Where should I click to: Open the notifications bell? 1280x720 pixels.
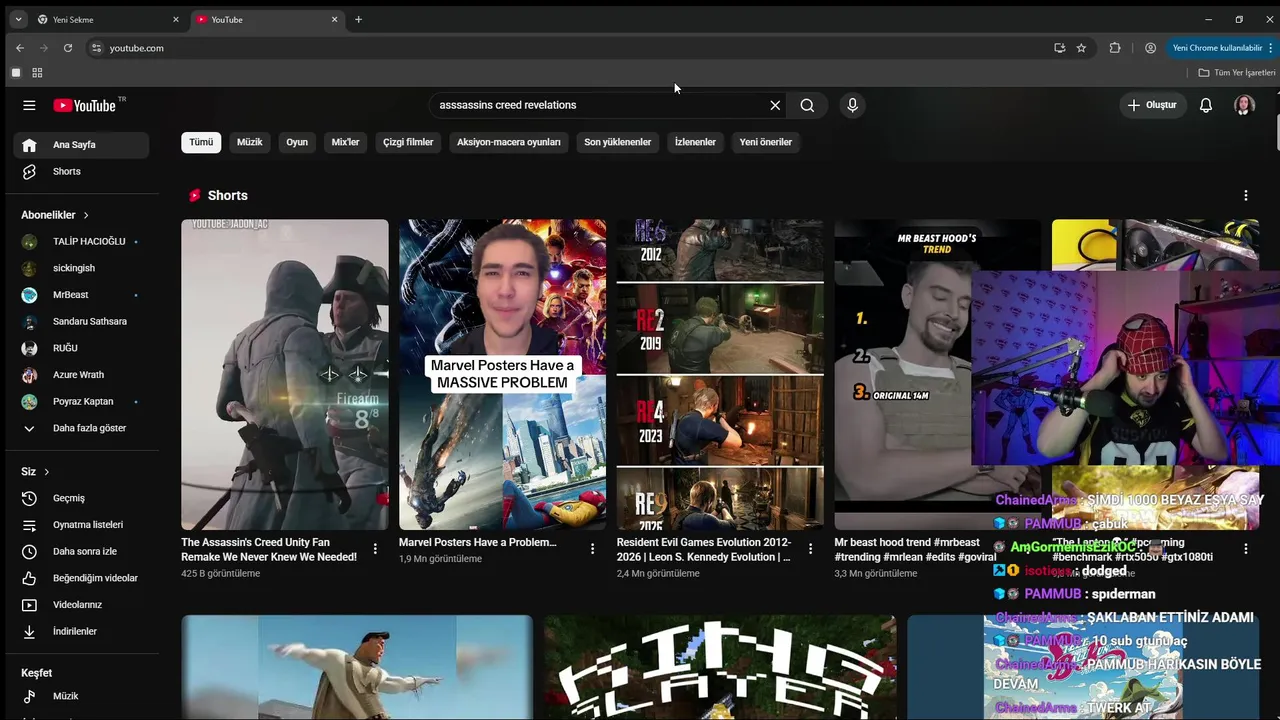click(1206, 105)
